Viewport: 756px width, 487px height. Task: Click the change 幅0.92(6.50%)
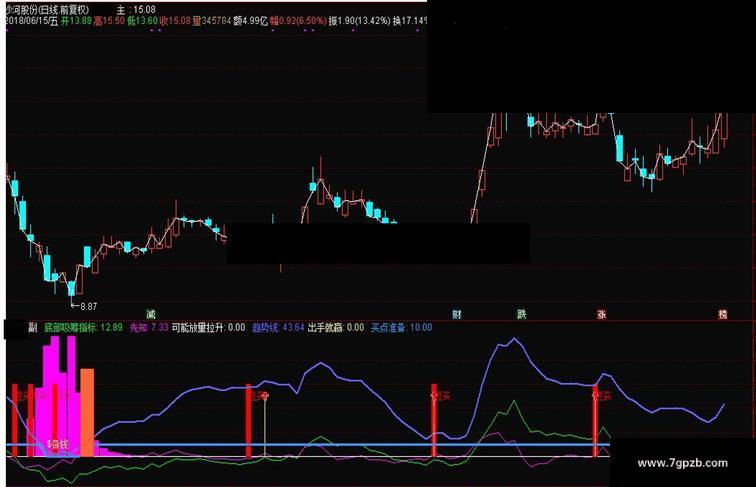[x=298, y=21]
